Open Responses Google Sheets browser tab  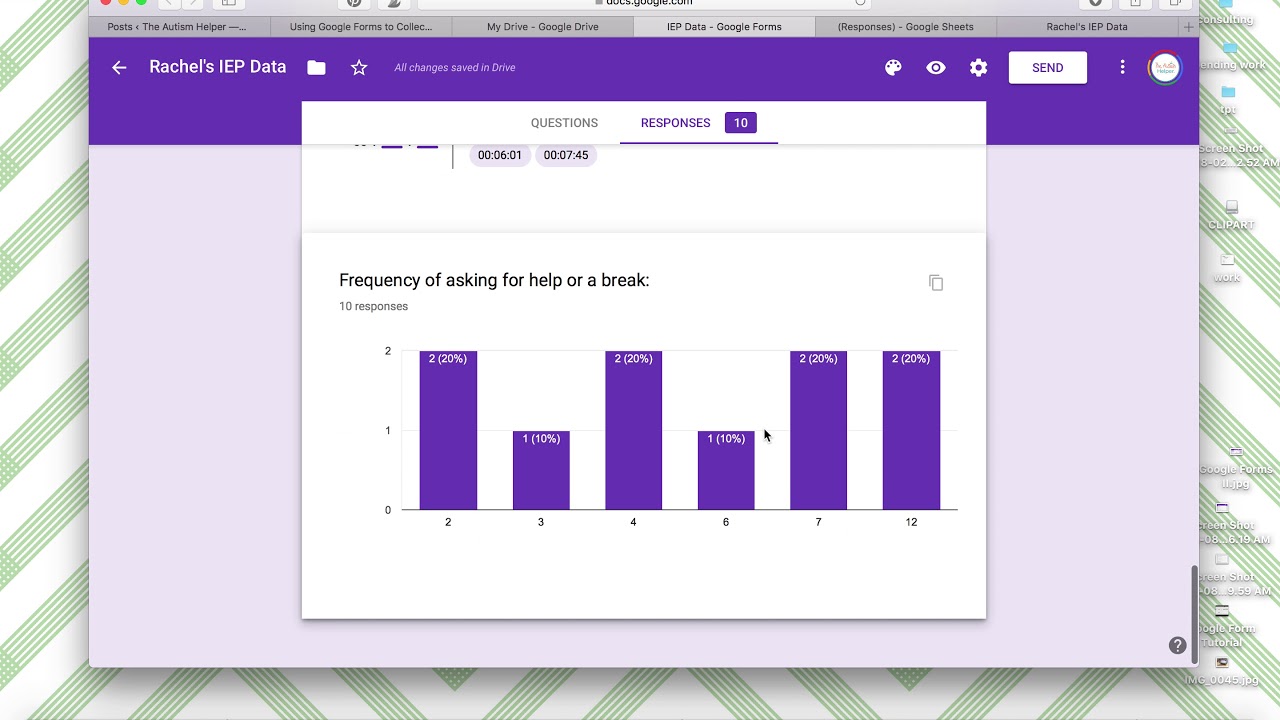pyautogui.click(x=906, y=27)
